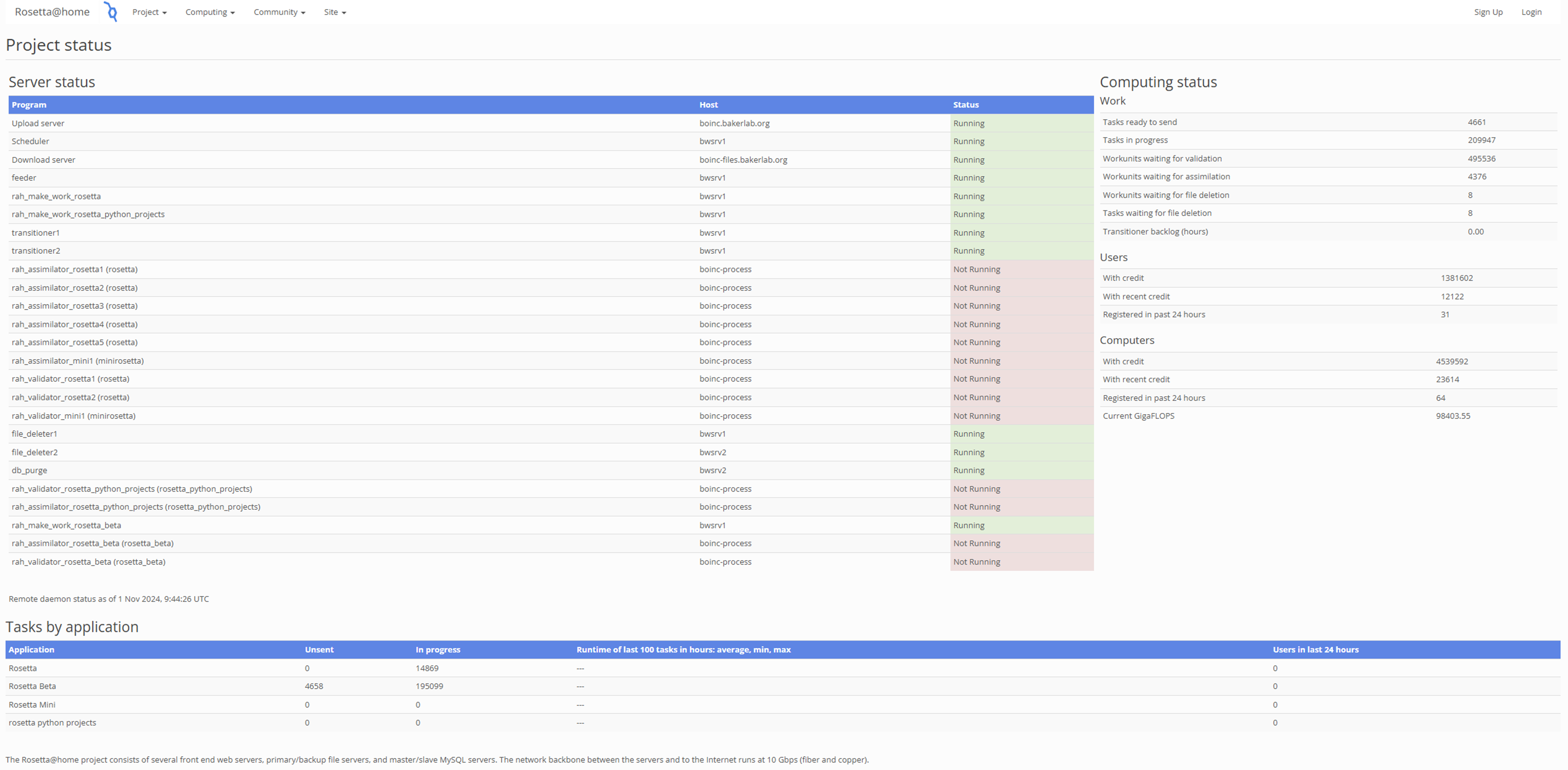Viewport: 1568px width, 770px height.
Task: Select the transitioner1 row
Action: coord(551,232)
